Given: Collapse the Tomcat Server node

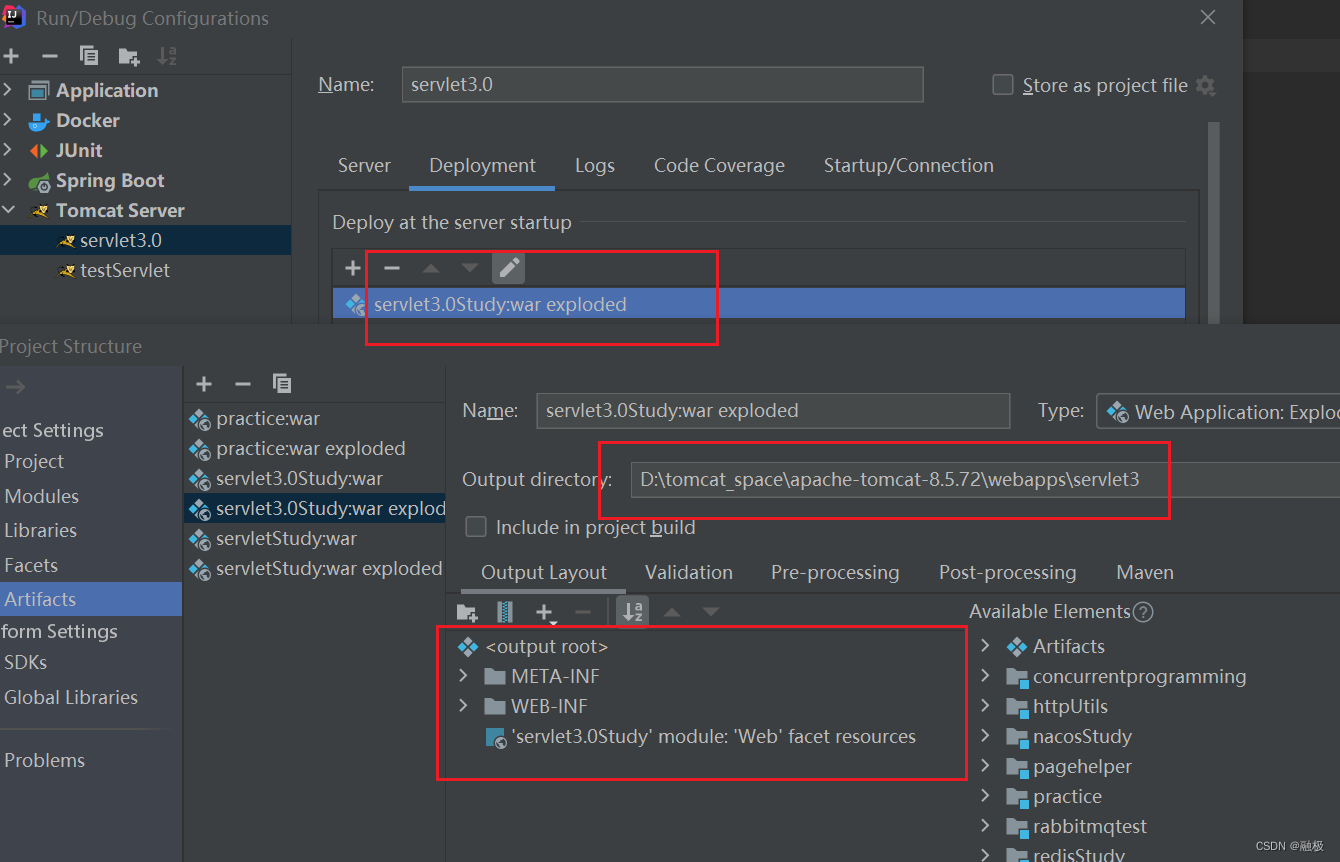Looking at the screenshot, I should (x=9, y=211).
